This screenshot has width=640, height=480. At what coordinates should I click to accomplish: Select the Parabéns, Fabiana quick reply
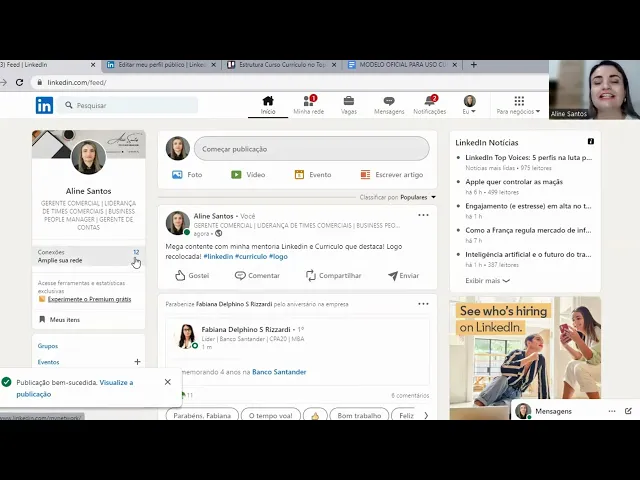tap(202, 415)
